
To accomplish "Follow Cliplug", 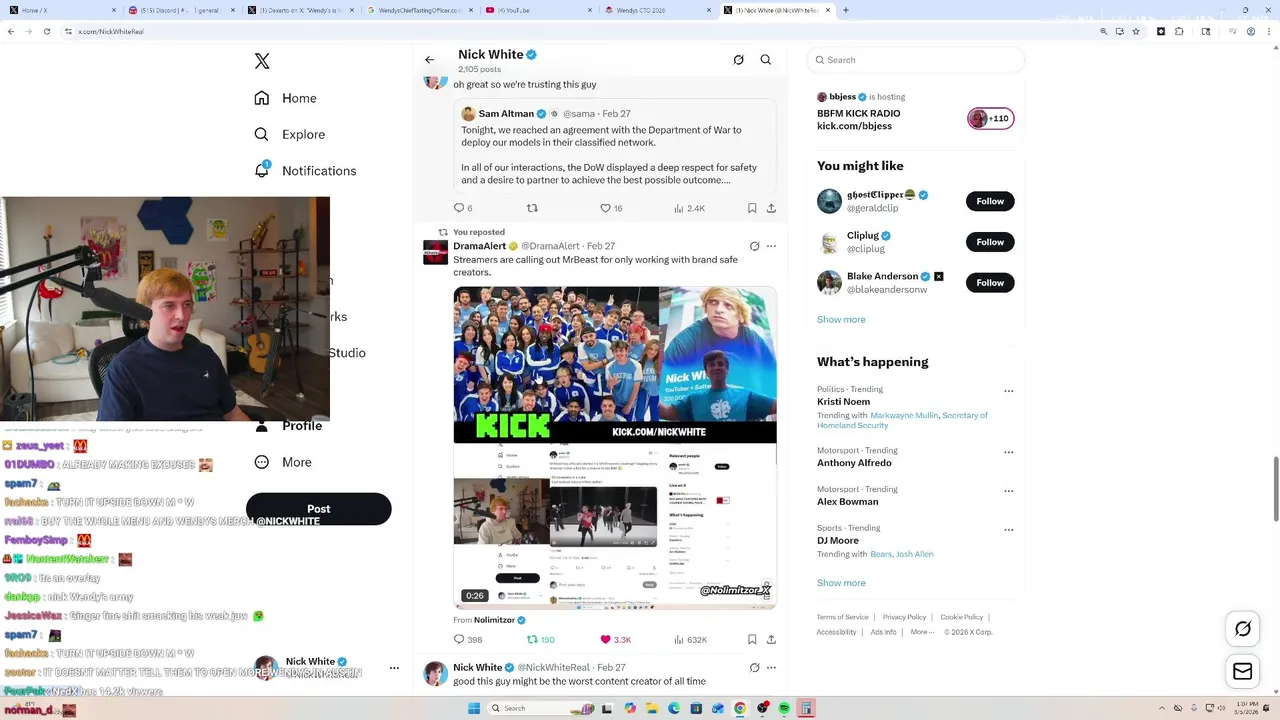I will pos(990,242).
